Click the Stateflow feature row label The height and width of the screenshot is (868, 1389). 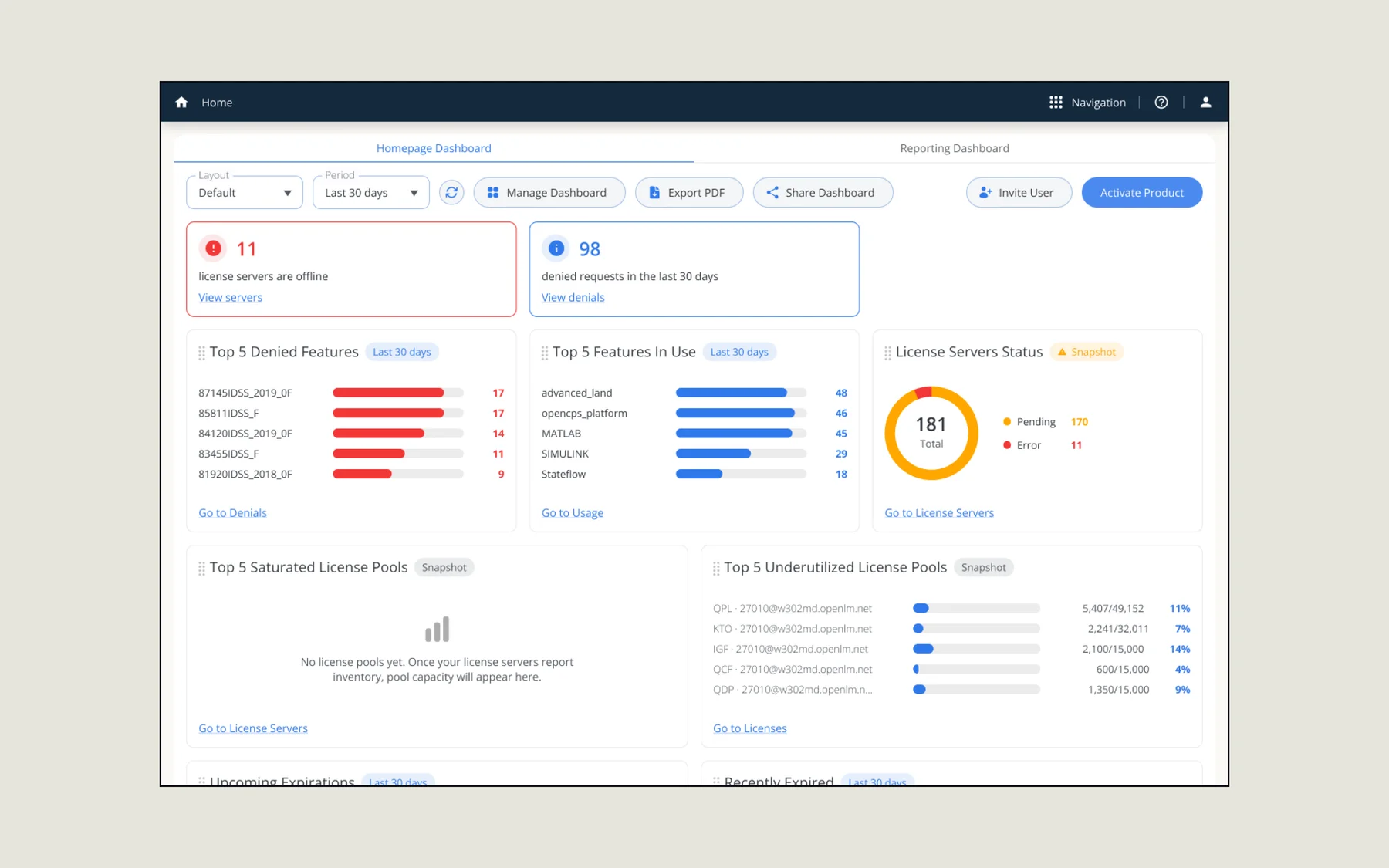tap(563, 474)
